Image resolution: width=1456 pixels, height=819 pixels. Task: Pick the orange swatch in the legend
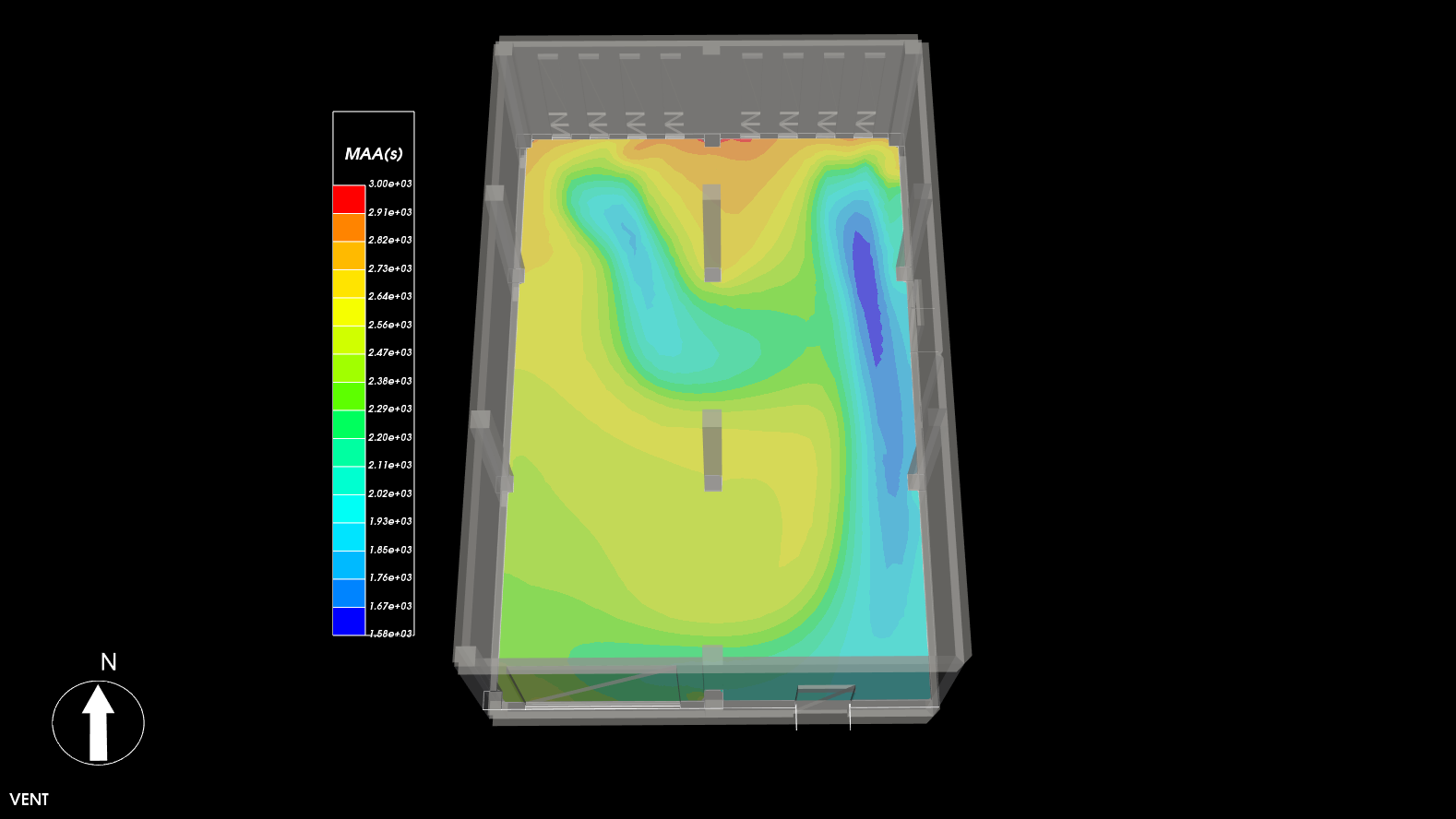(x=349, y=228)
